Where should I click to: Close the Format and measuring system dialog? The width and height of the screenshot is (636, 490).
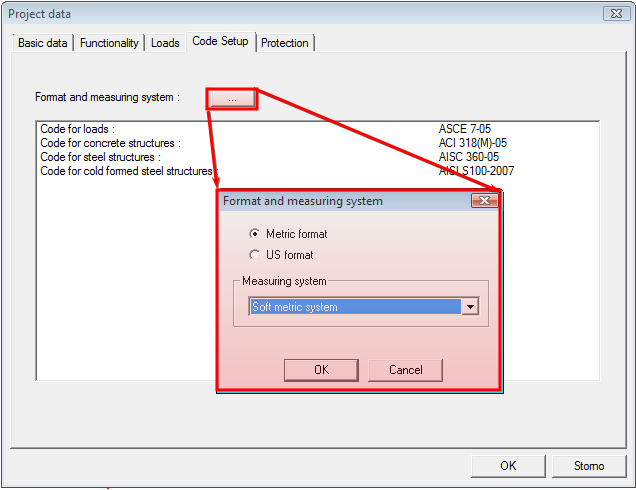click(x=484, y=201)
